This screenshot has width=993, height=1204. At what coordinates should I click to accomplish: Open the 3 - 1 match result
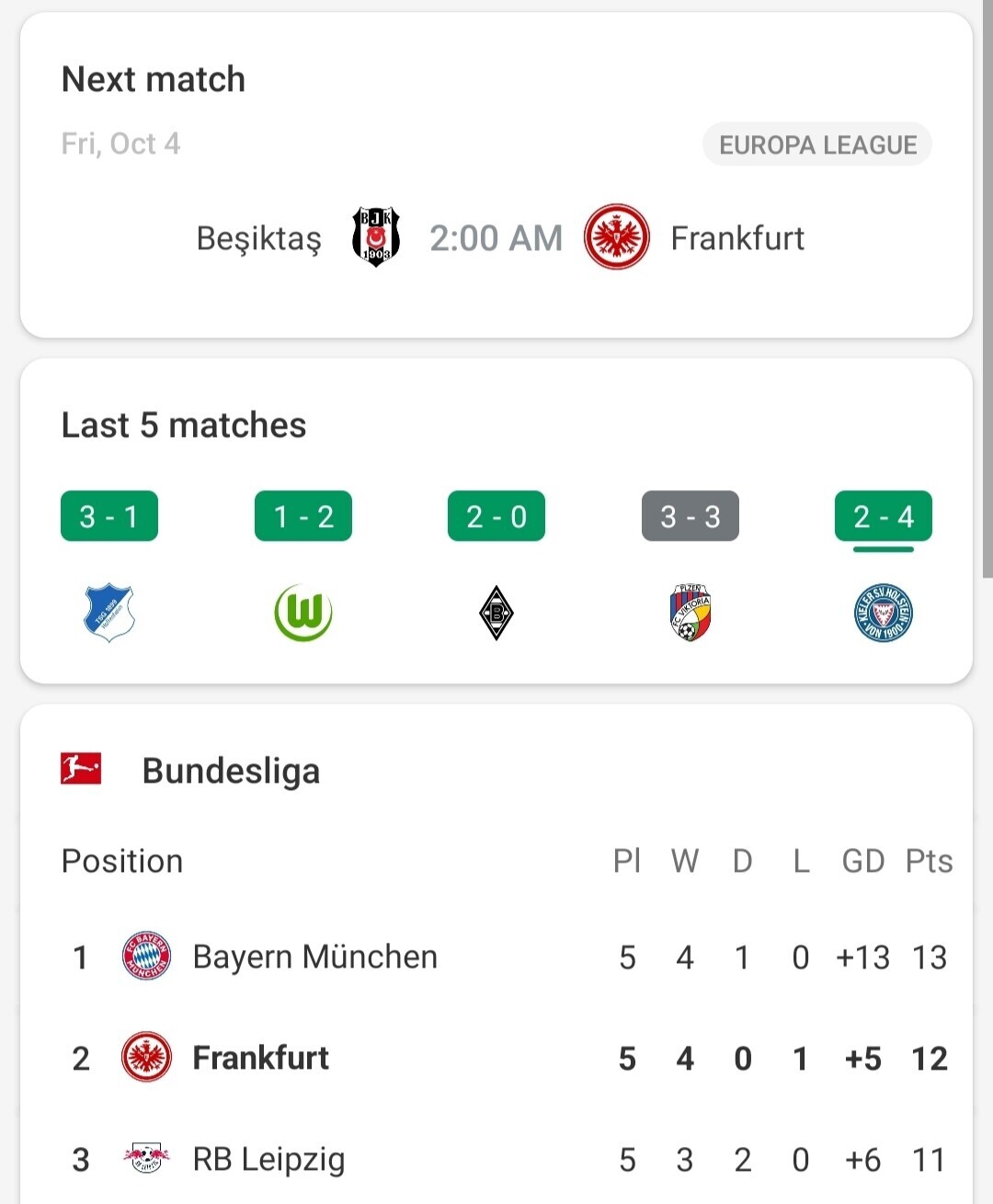(109, 516)
